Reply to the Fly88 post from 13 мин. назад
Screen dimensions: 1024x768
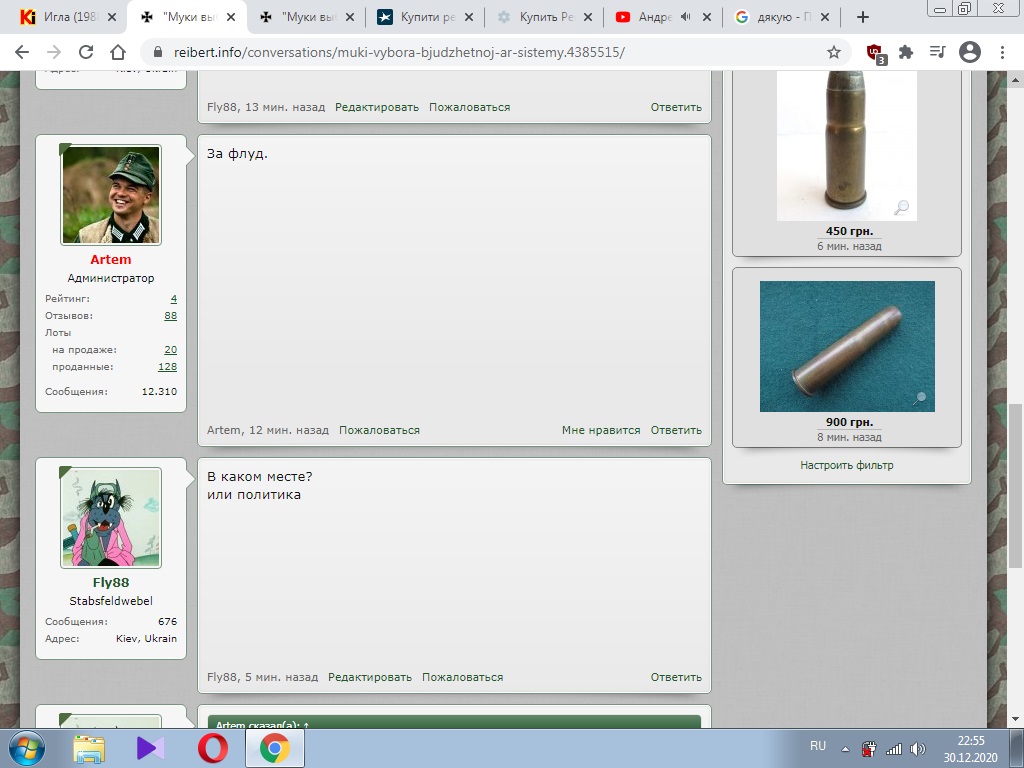676,107
